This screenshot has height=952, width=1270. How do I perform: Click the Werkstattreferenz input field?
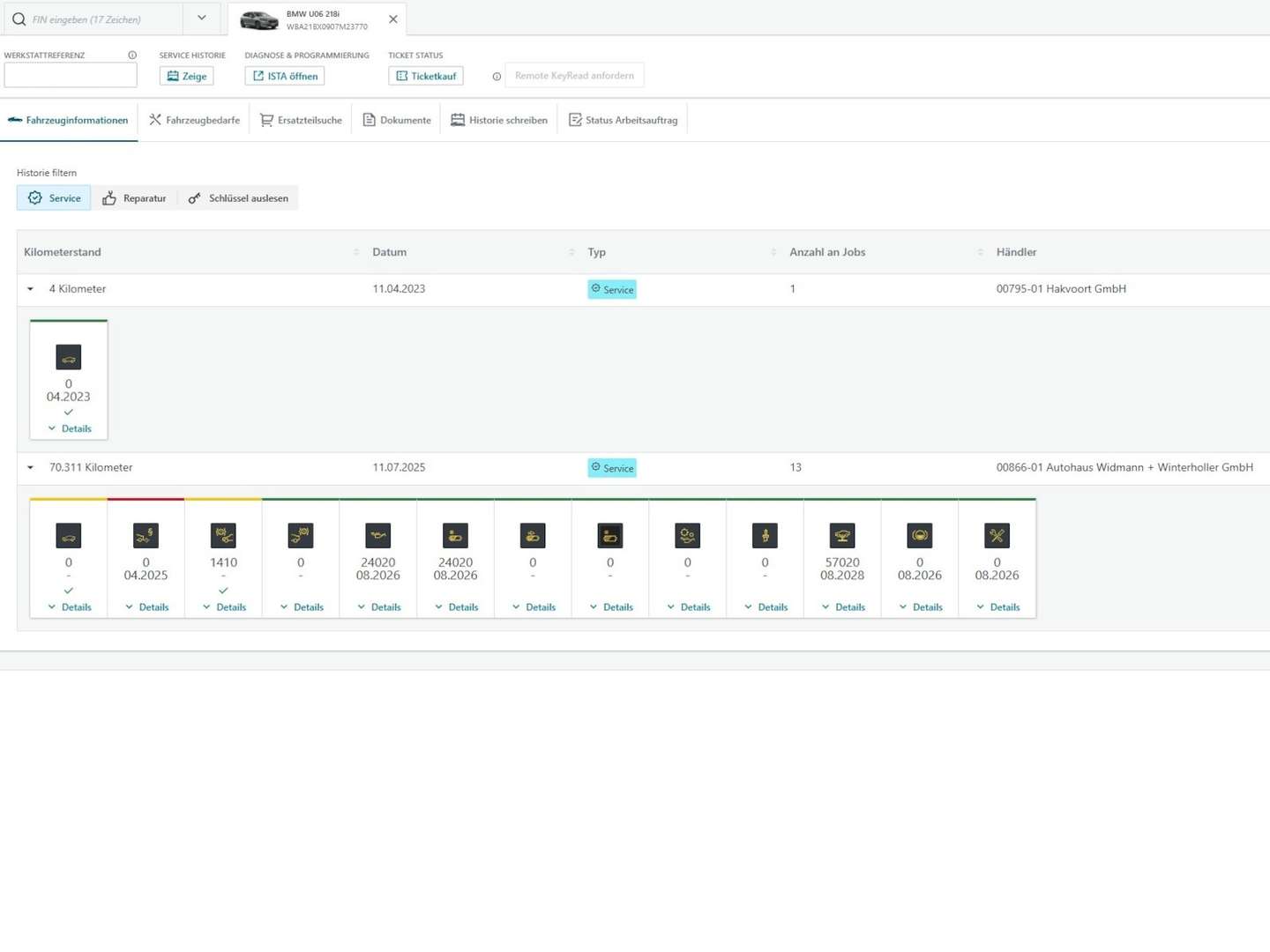pyautogui.click(x=71, y=76)
